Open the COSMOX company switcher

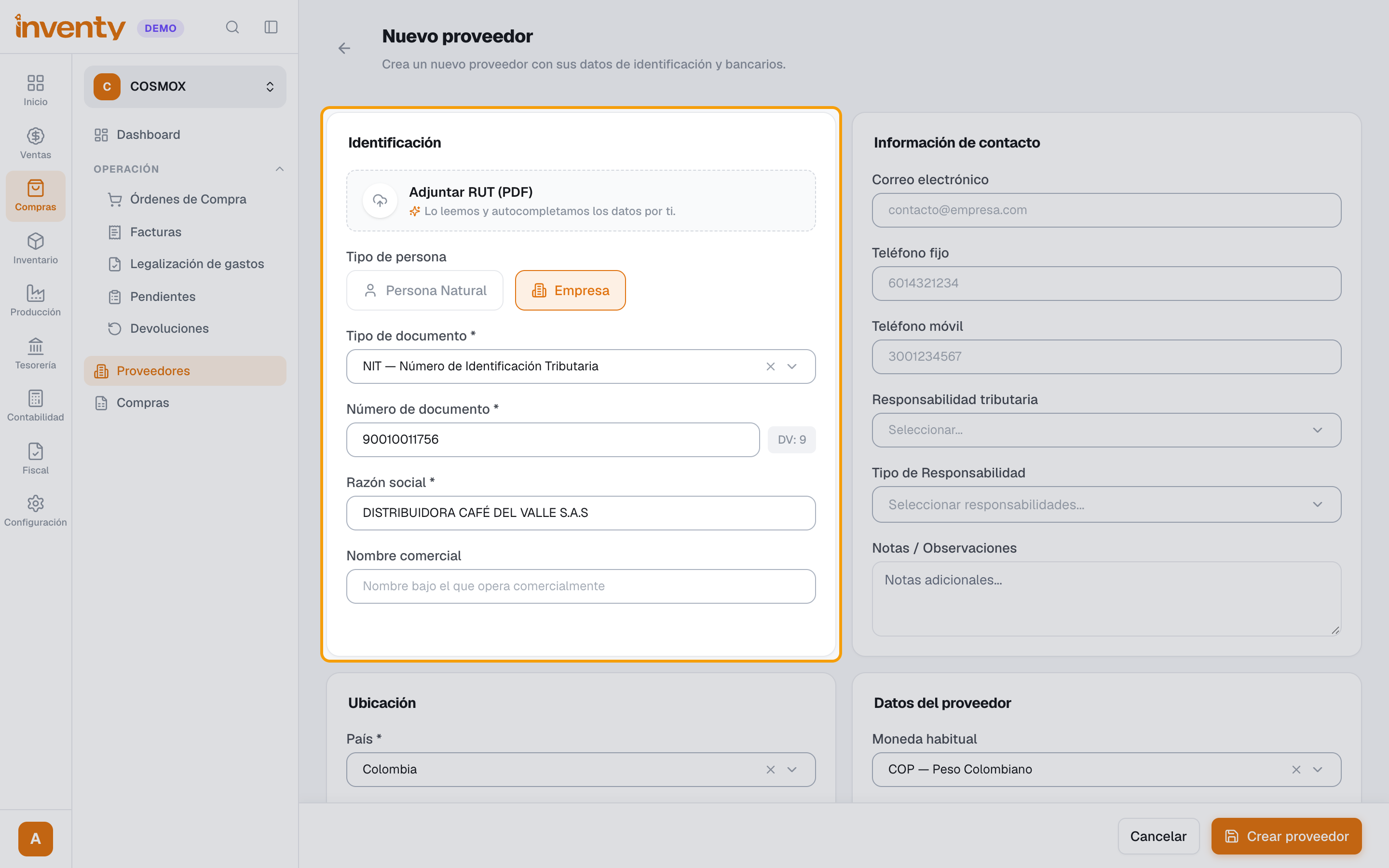click(x=185, y=87)
